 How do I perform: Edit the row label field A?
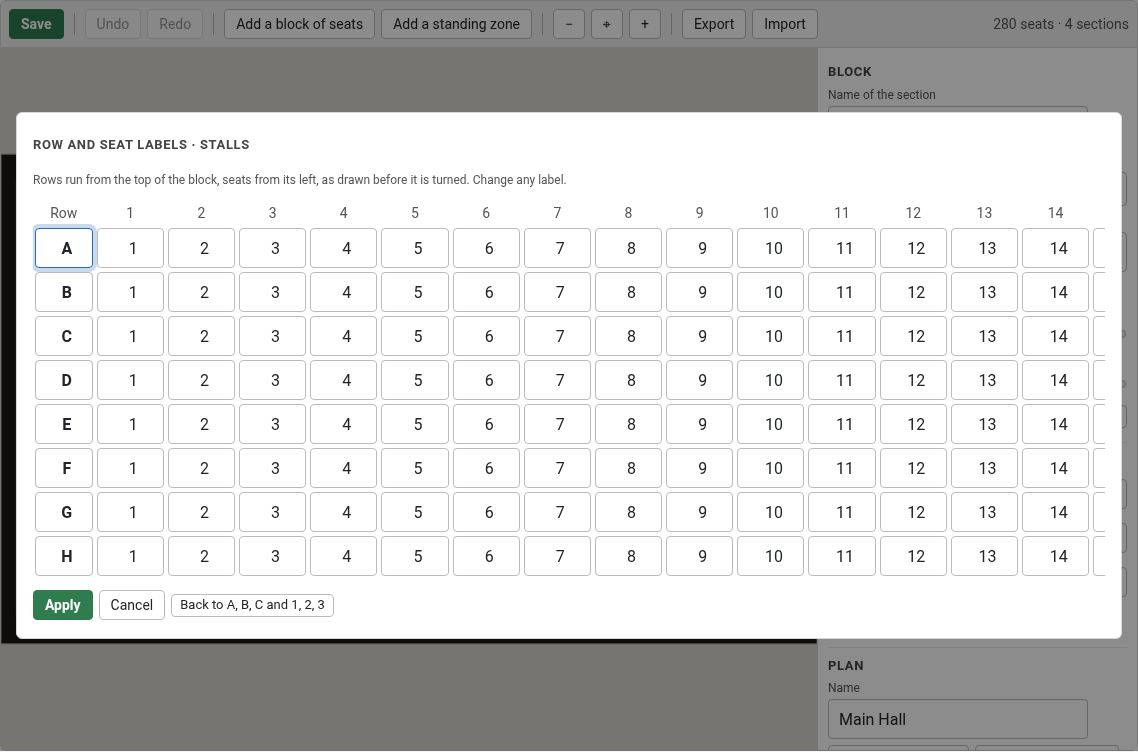tap(64, 248)
